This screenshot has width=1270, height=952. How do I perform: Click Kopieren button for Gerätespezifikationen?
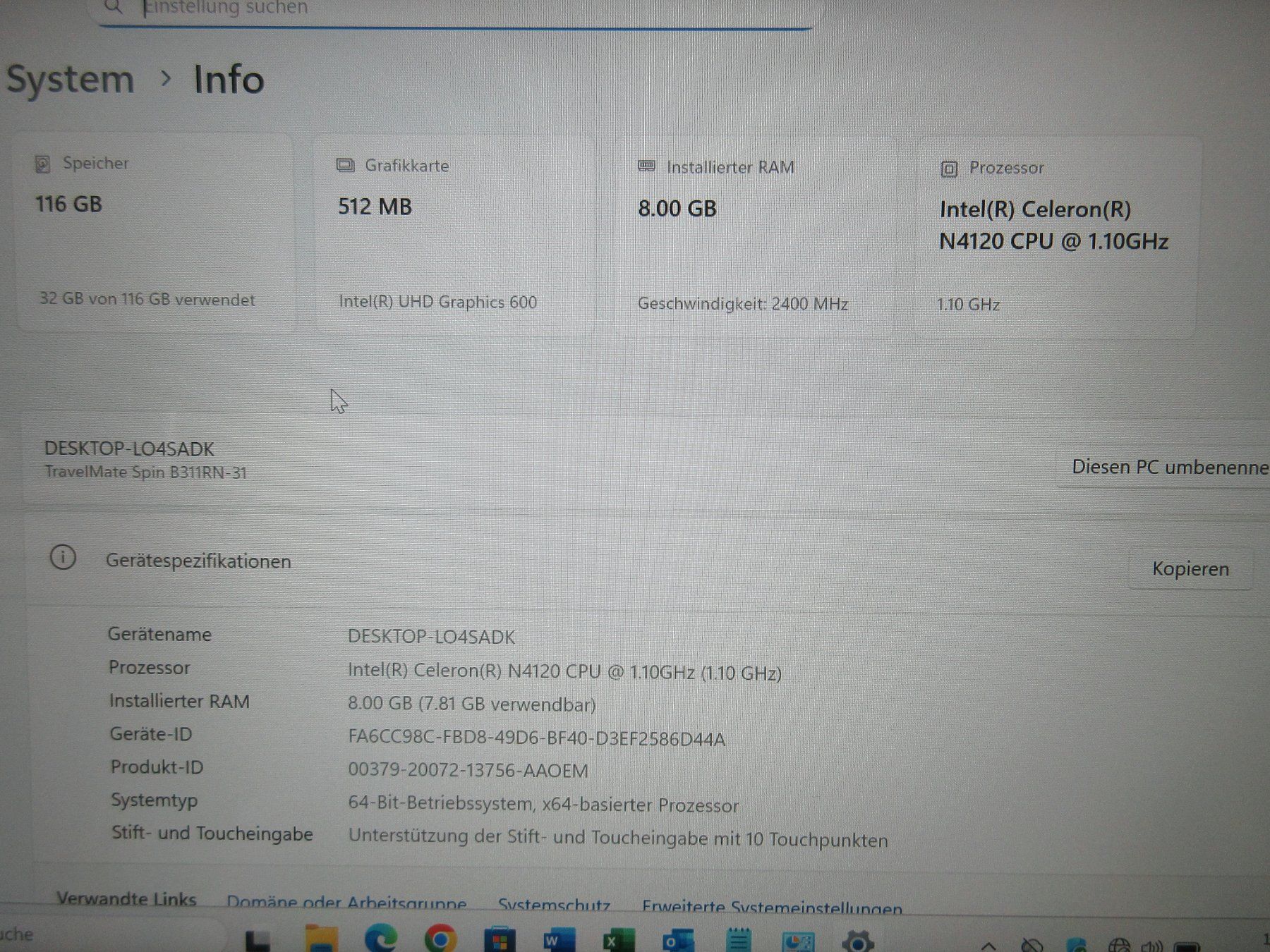[x=1190, y=569]
